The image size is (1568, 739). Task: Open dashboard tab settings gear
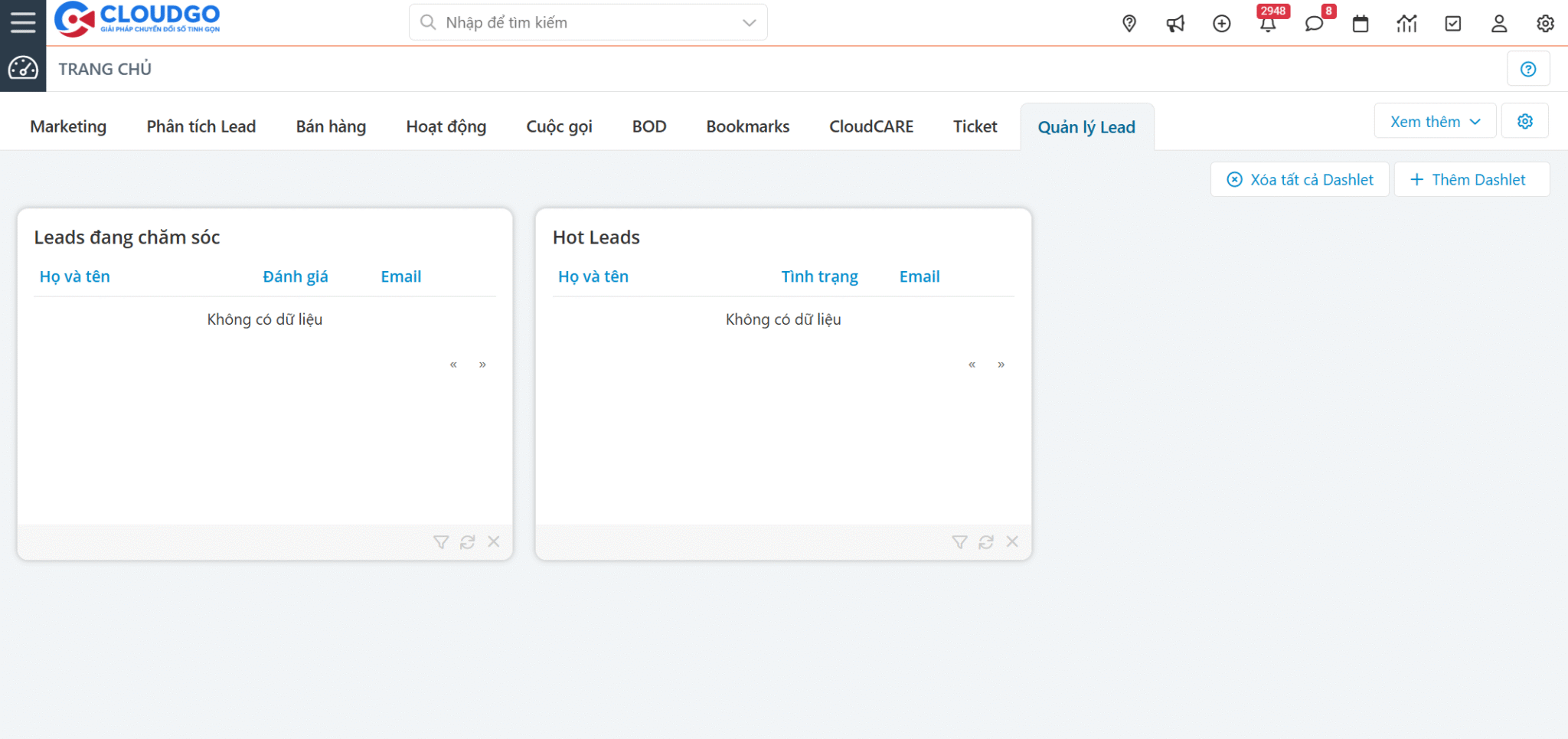click(x=1525, y=121)
